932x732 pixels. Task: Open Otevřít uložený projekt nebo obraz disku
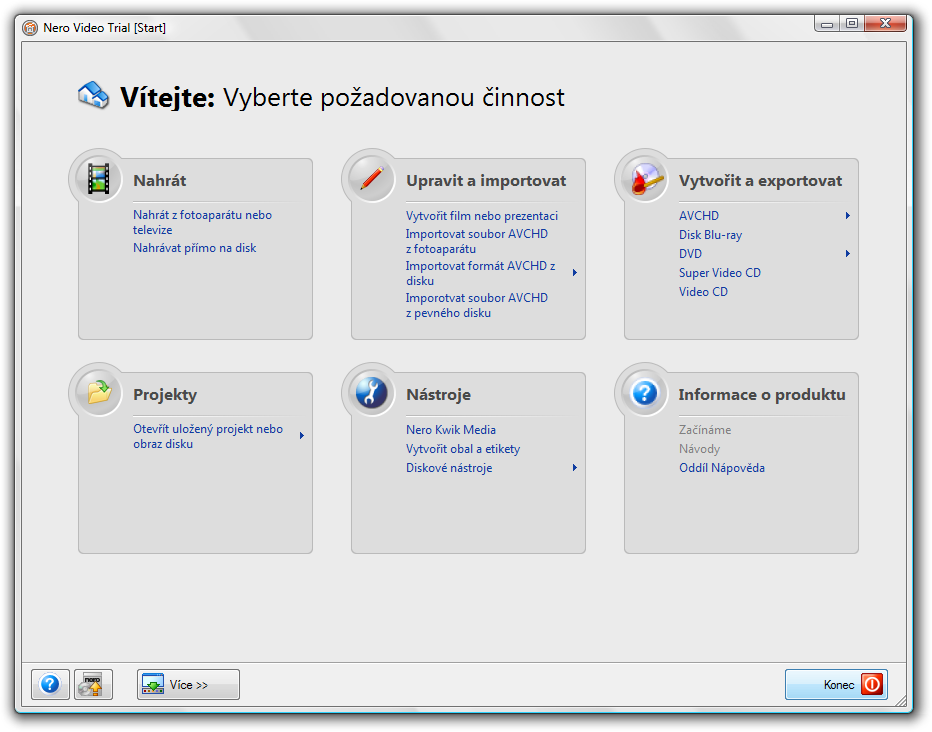[207, 436]
